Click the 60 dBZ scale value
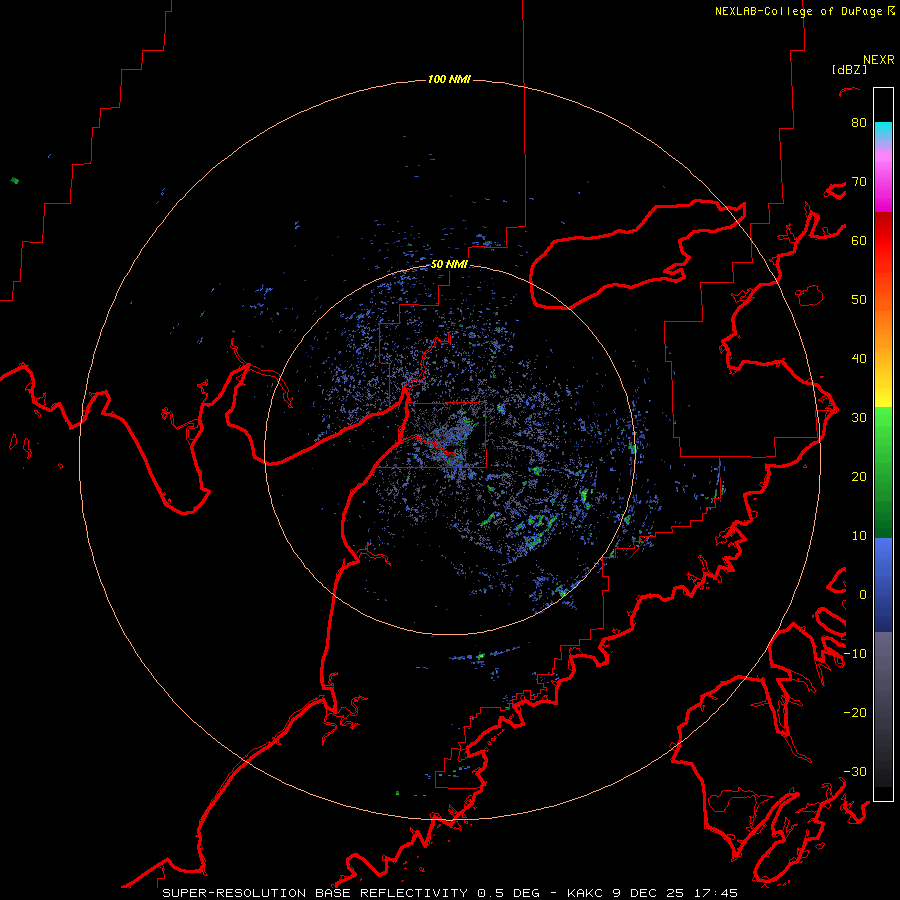The height and width of the screenshot is (900, 900). pyautogui.click(x=859, y=240)
